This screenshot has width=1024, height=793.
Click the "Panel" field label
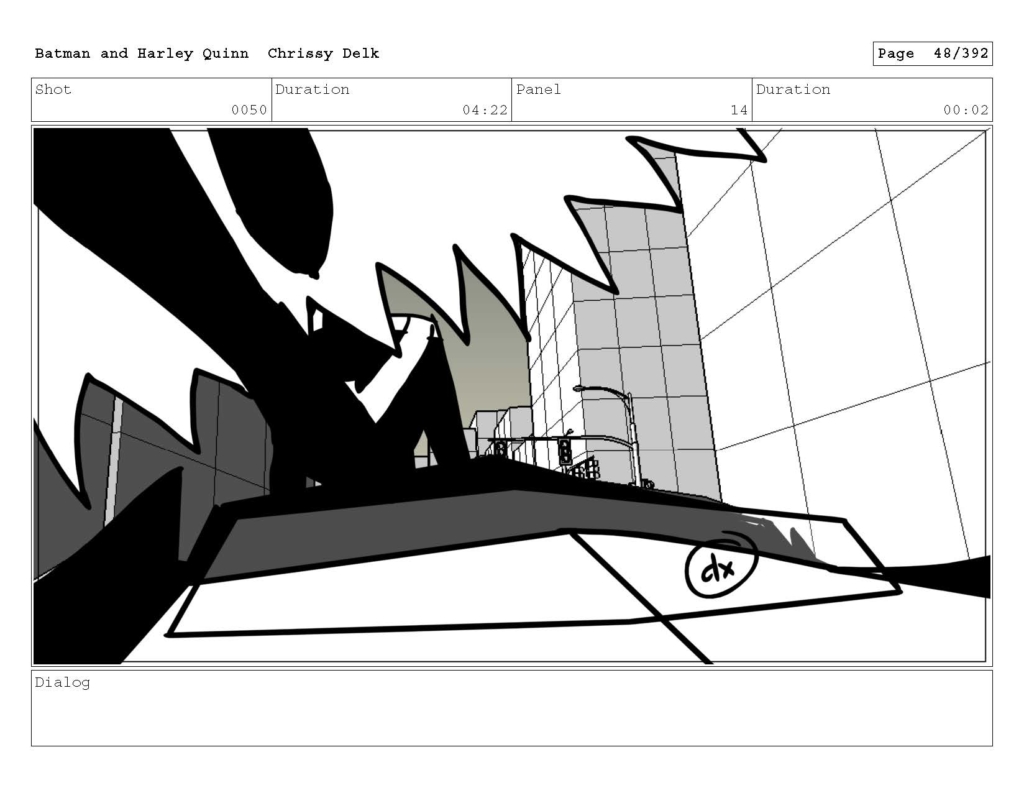pos(539,89)
